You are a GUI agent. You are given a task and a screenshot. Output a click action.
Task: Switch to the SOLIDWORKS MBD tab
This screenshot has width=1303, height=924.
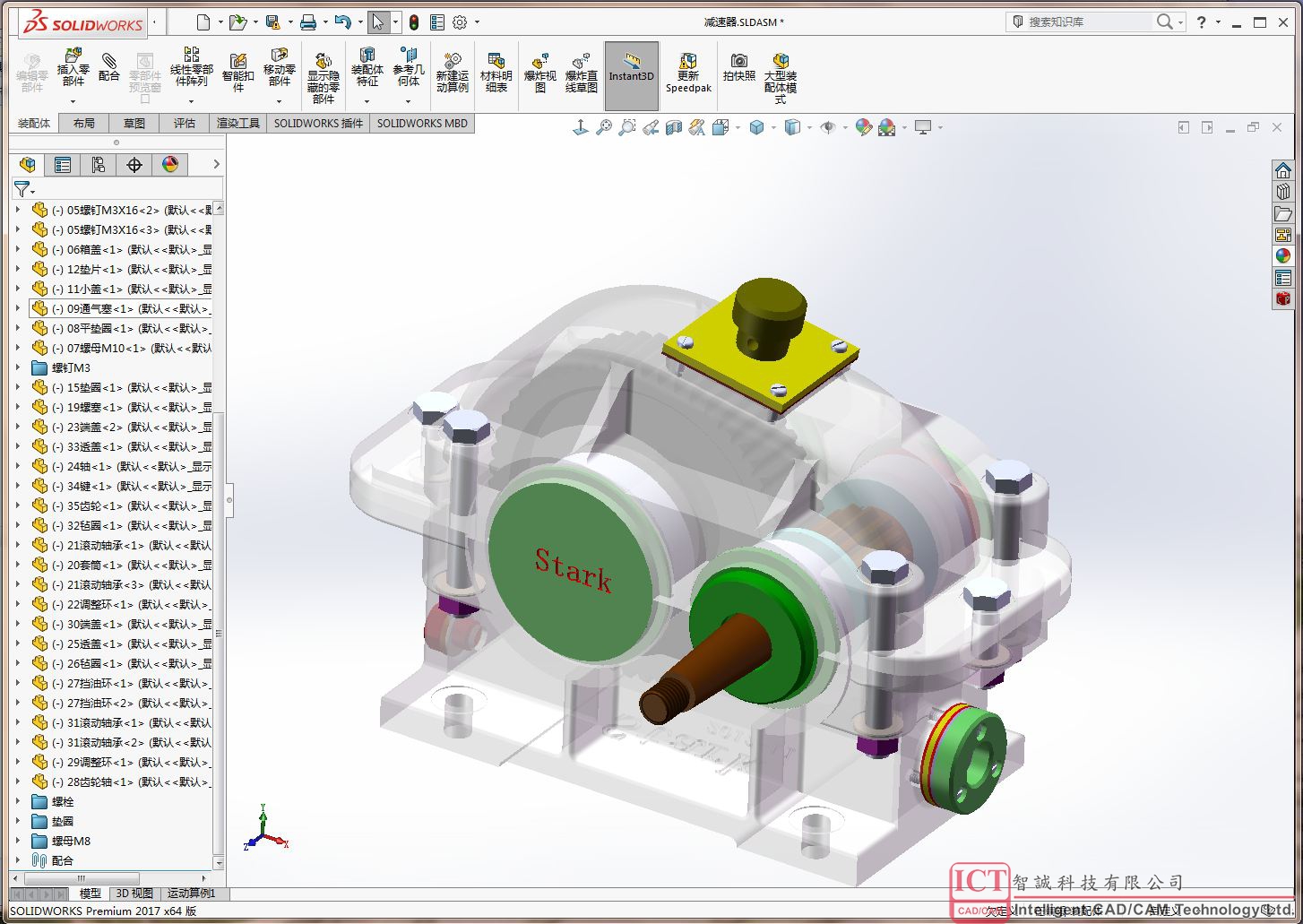point(422,124)
